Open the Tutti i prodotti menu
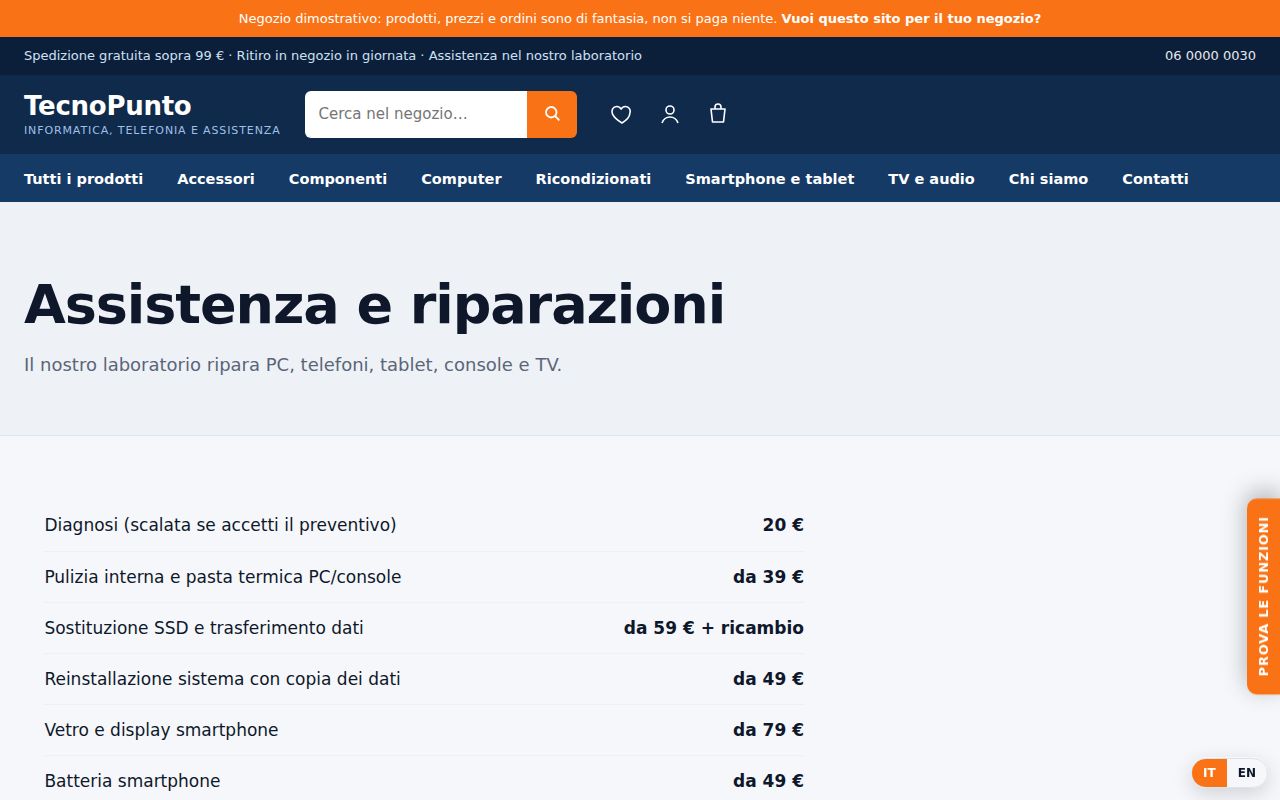This screenshot has width=1280, height=800. point(84,179)
